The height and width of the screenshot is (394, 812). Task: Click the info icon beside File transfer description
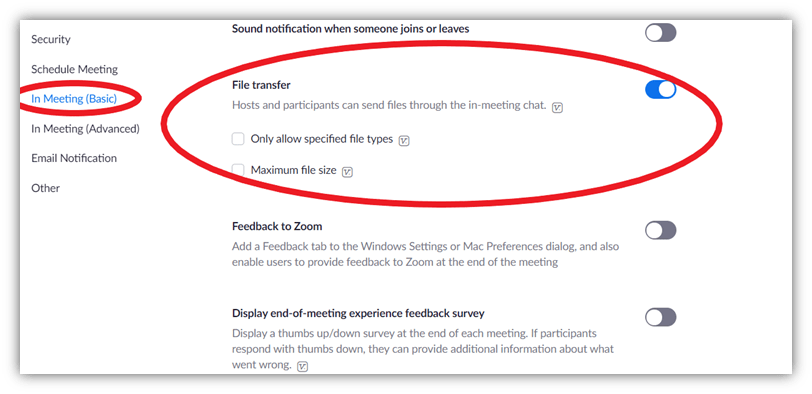point(557,108)
